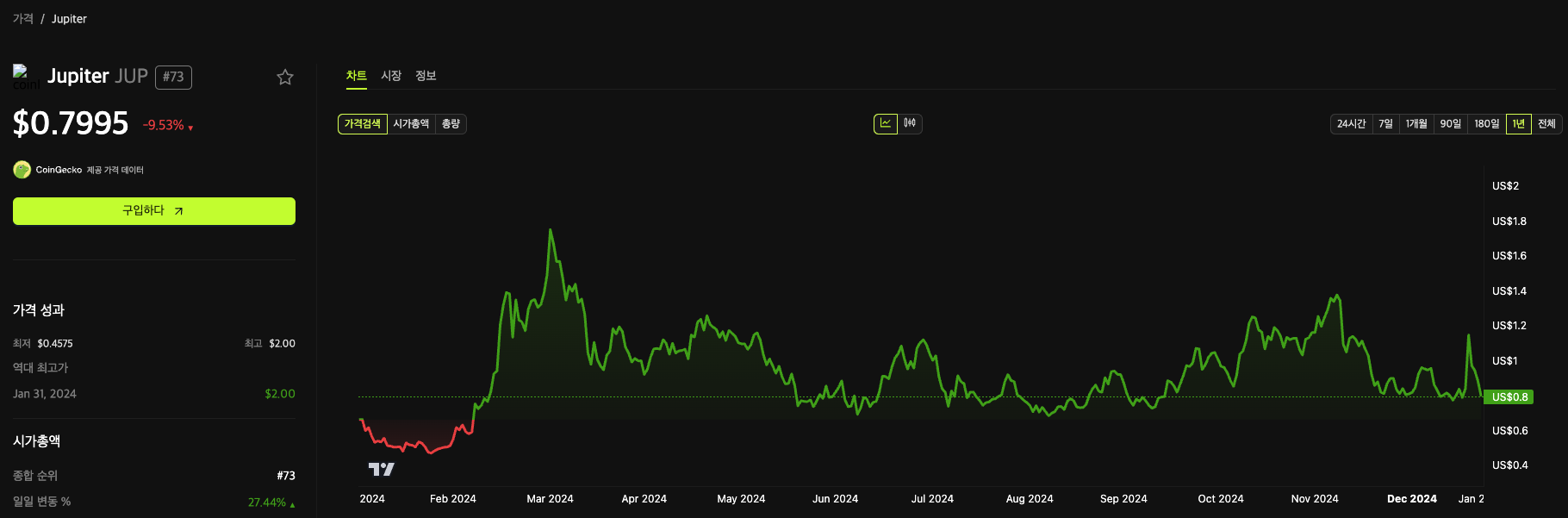Click the $0.7995 current price

pos(71,123)
